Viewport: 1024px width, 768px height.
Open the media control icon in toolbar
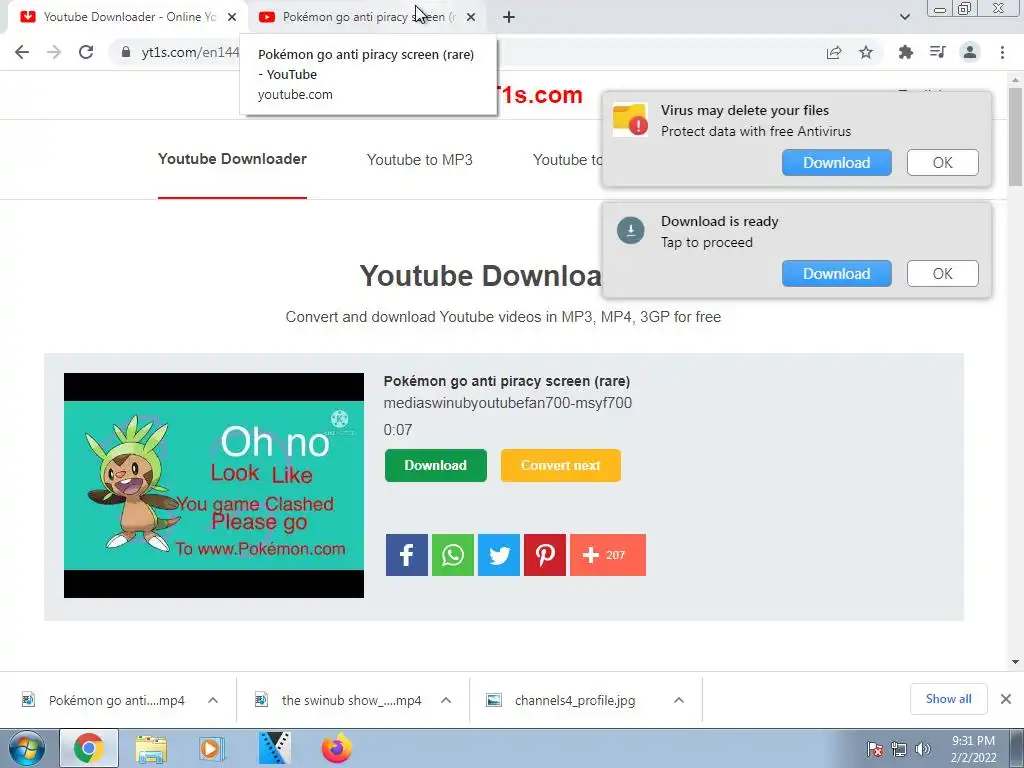937,52
